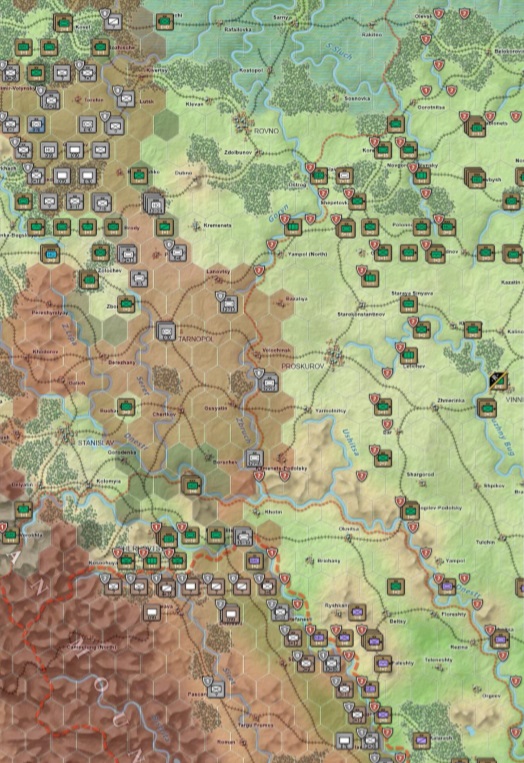Select the white-symbol unit east of Ostrog
Screen dimensions: 524x763
coord(344,176)
